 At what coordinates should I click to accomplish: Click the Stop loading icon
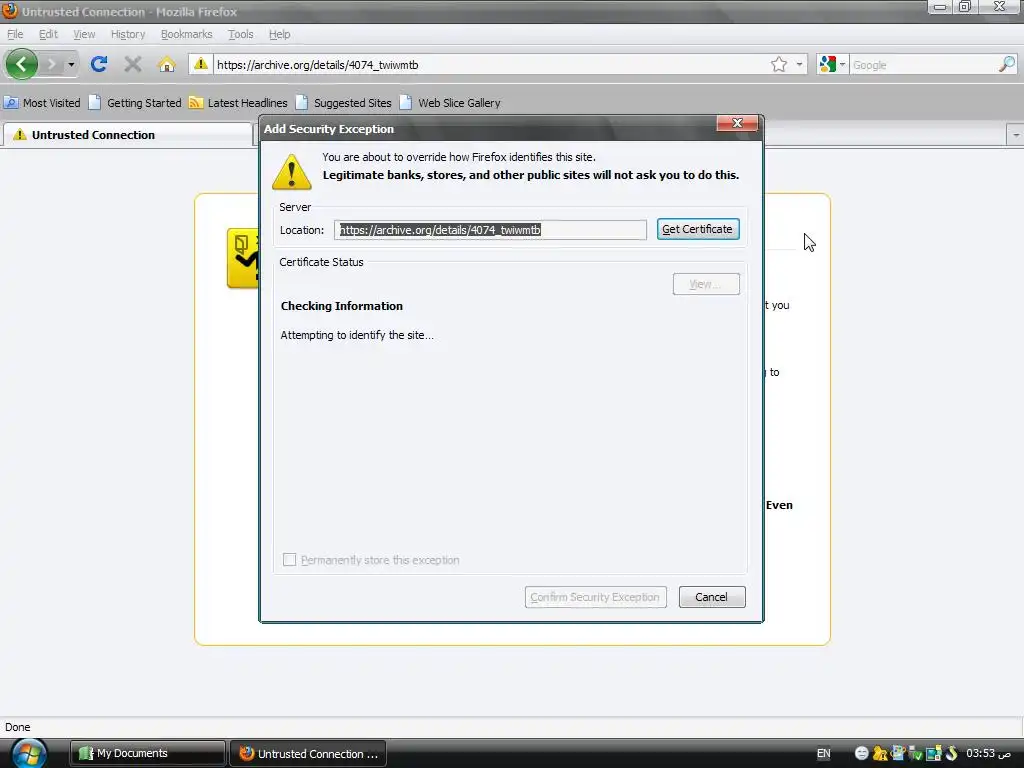pos(133,64)
